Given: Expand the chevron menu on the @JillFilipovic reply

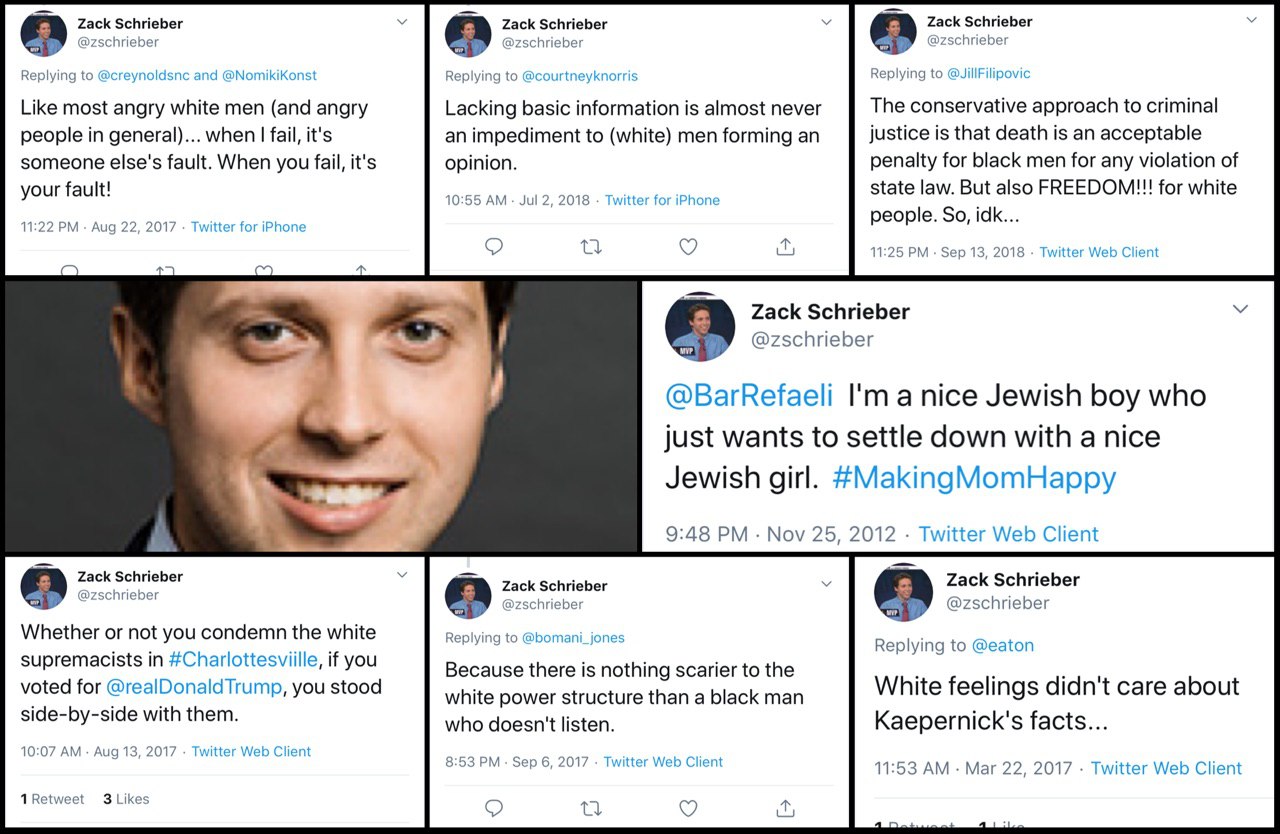Looking at the screenshot, I should [1252, 20].
